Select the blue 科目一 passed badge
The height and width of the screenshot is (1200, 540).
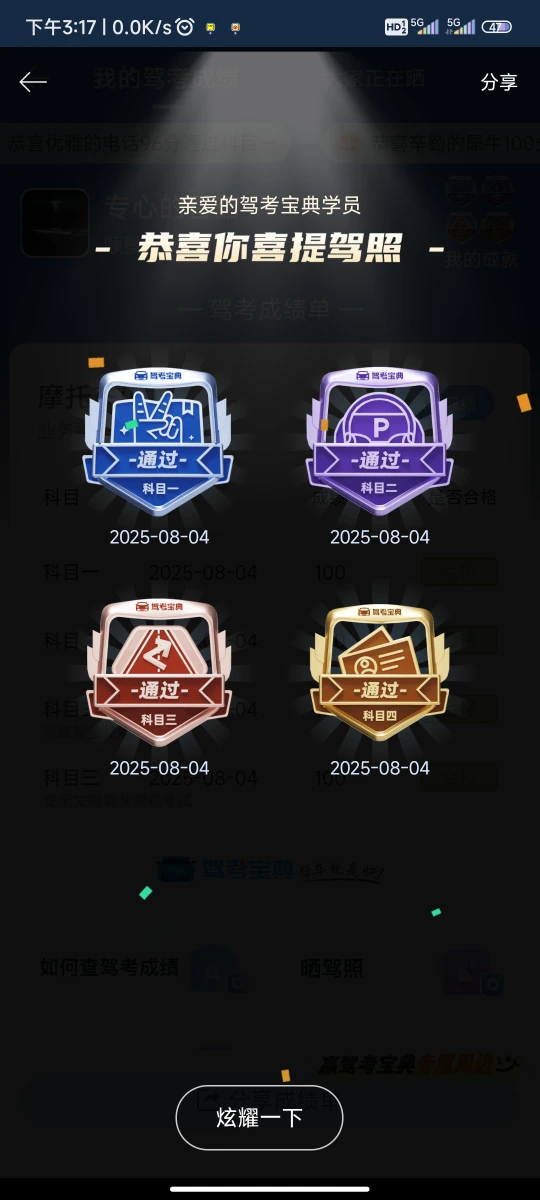pos(159,442)
